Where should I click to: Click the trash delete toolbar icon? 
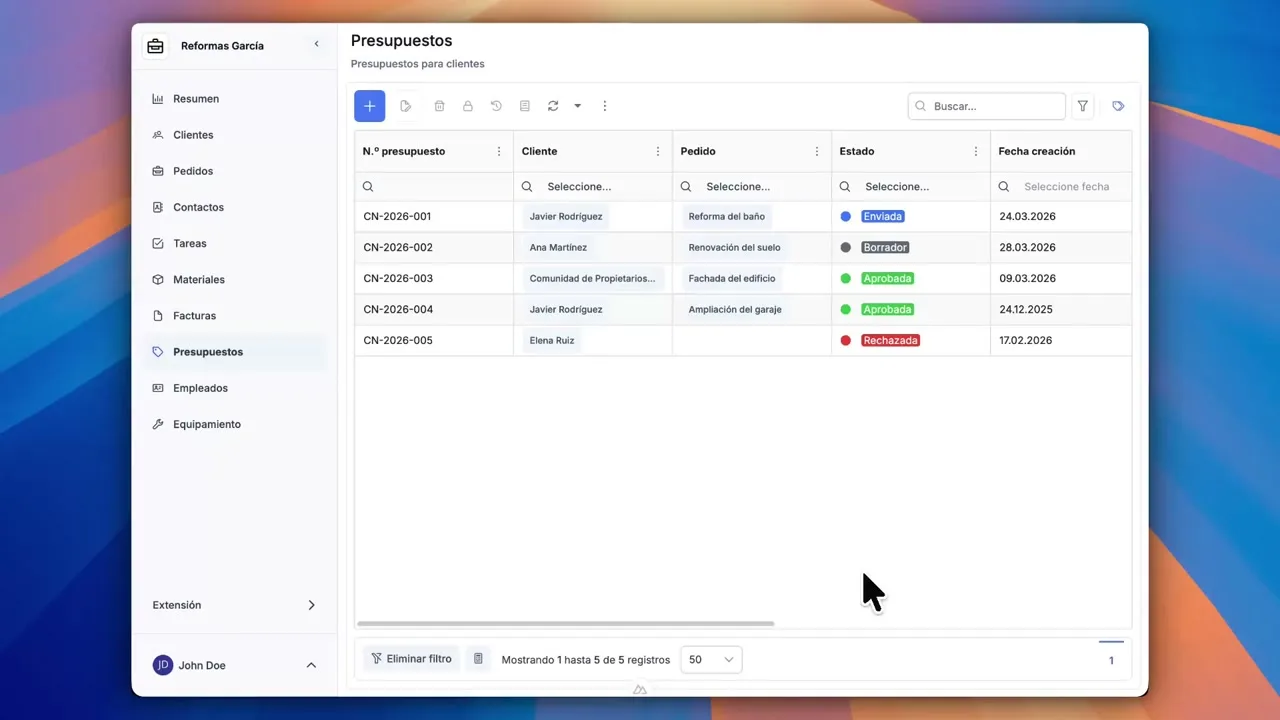click(x=439, y=106)
